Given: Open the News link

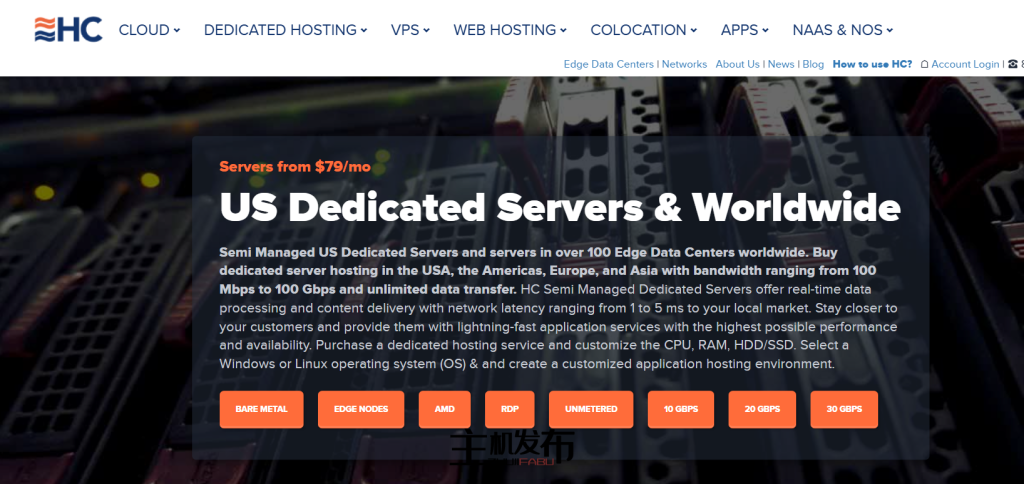Looking at the screenshot, I should tap(781, 64).
